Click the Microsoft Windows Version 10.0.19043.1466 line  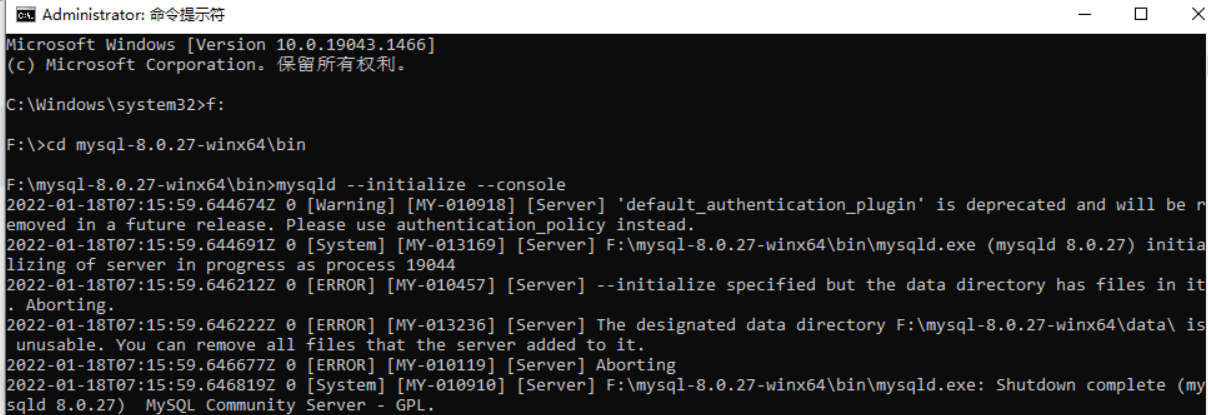pos(220,44)
